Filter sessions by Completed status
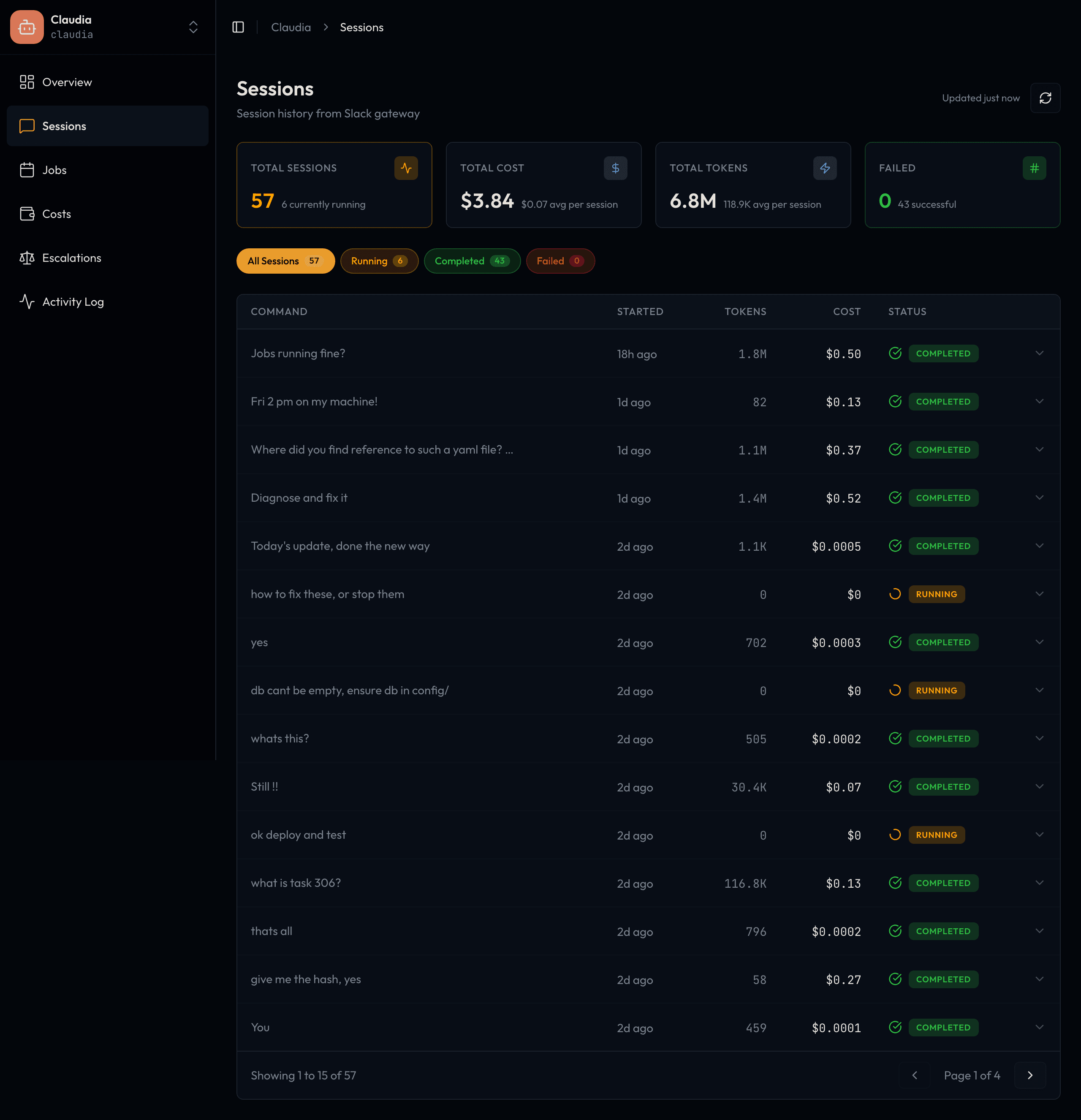Screen dimensions: 1081x1120 coord(472,261)
